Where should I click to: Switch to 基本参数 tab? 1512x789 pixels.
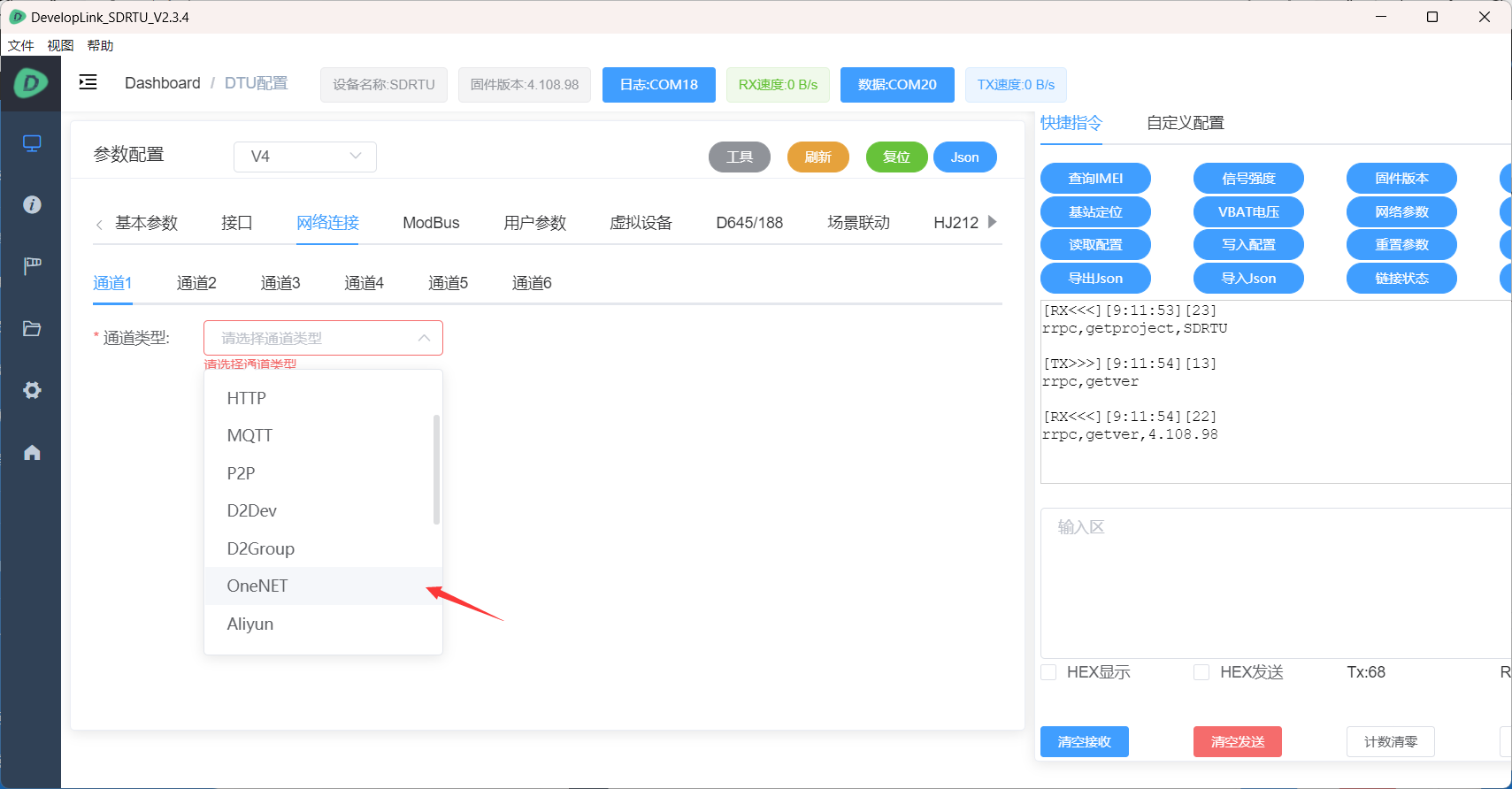[x=147, y=223]
